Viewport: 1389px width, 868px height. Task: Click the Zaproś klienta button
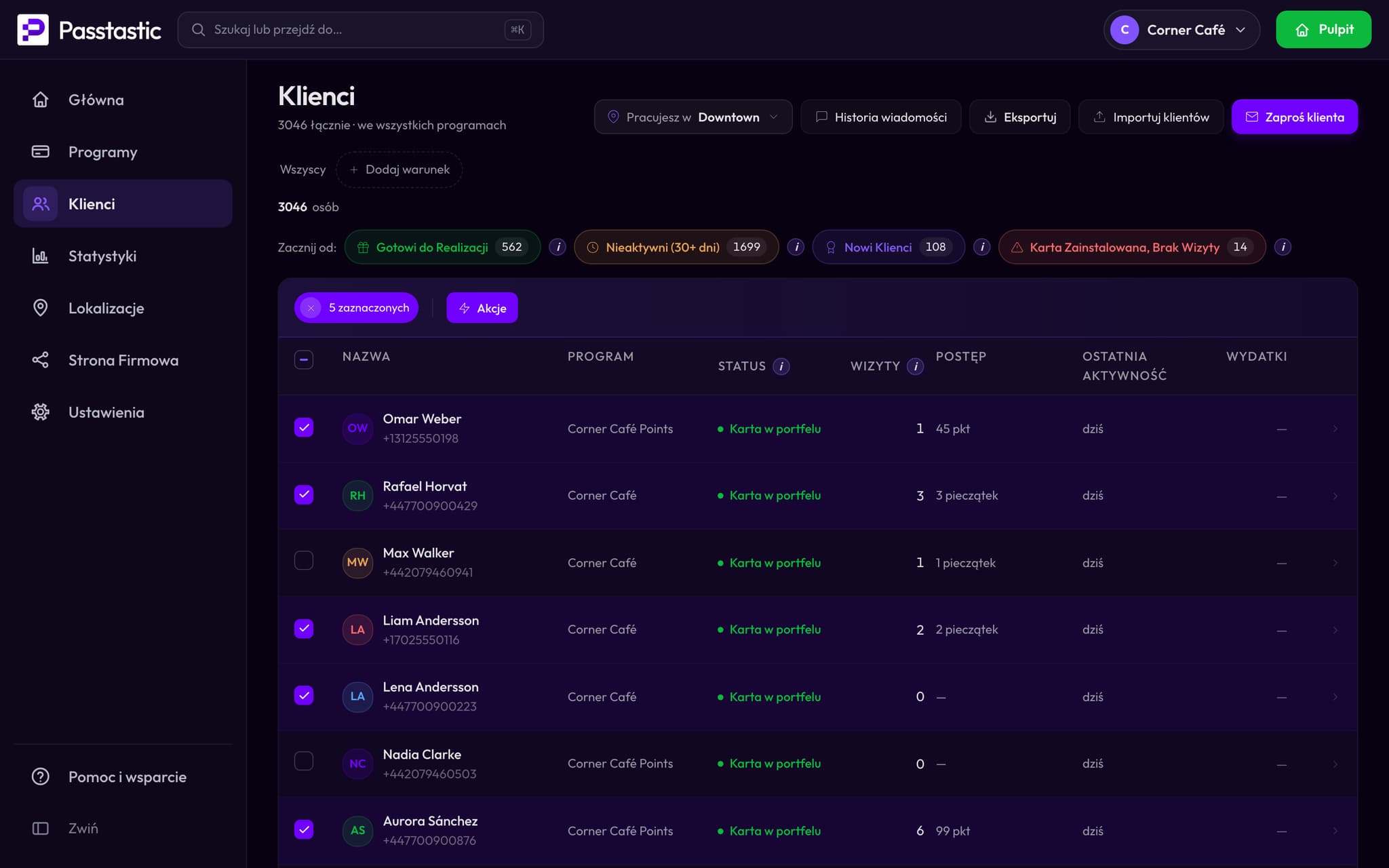click(1295, 117)
